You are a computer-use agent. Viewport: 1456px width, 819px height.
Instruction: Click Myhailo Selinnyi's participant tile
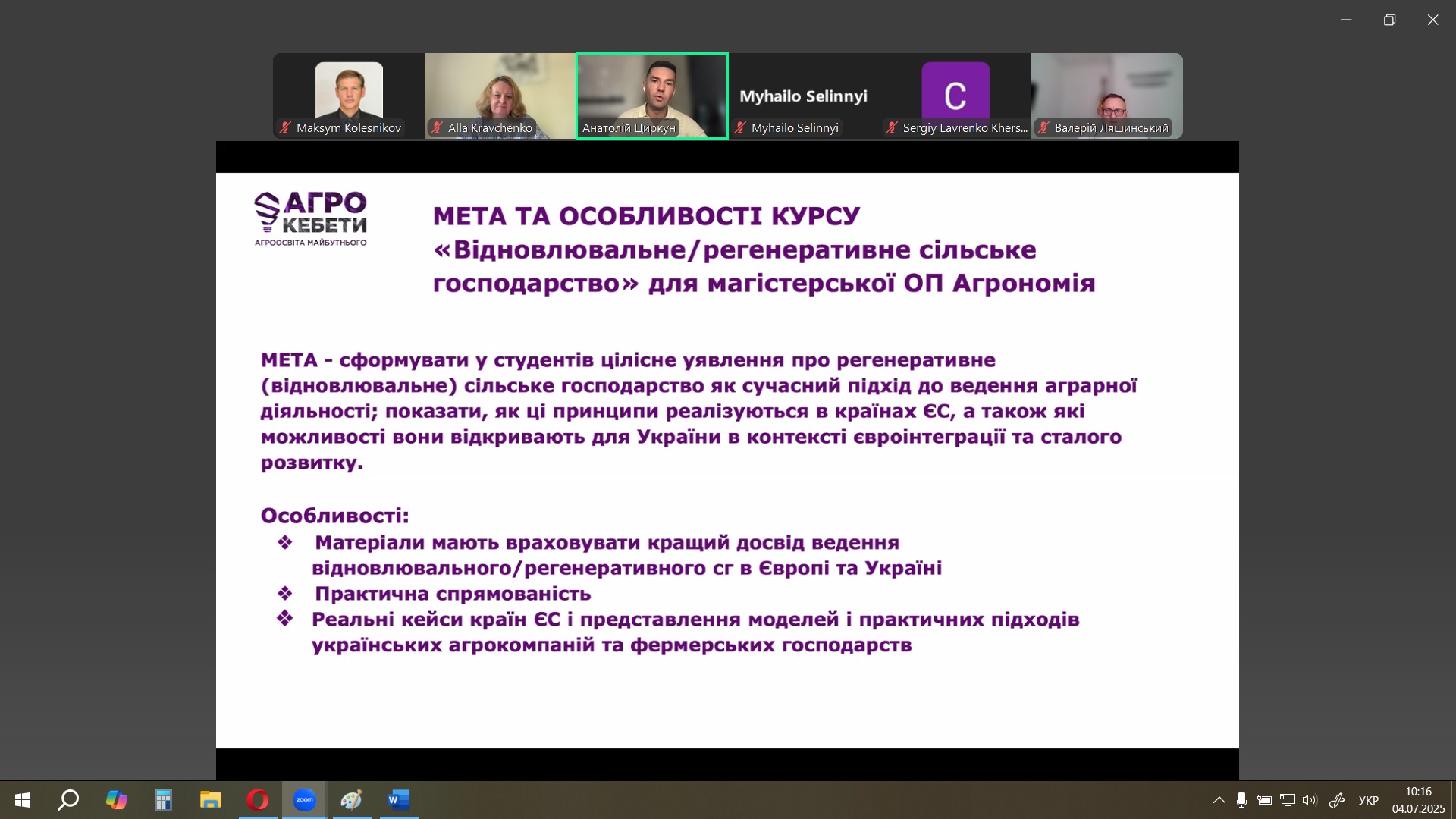(803, 96)
